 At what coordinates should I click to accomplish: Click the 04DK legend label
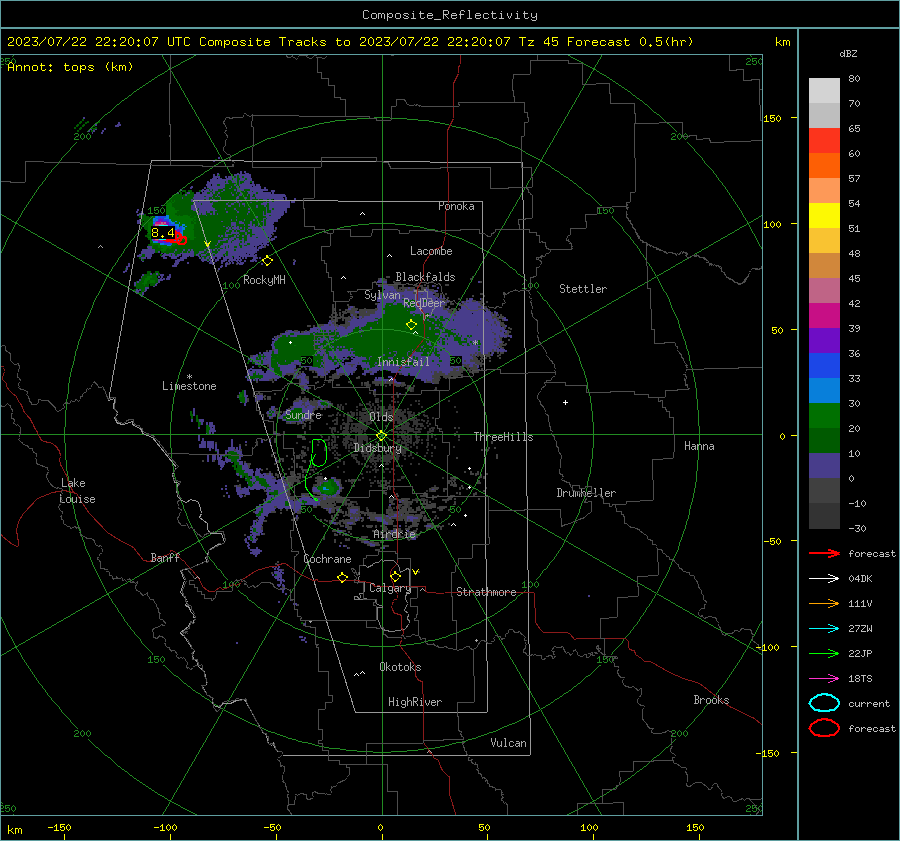(x=860, y=579)
